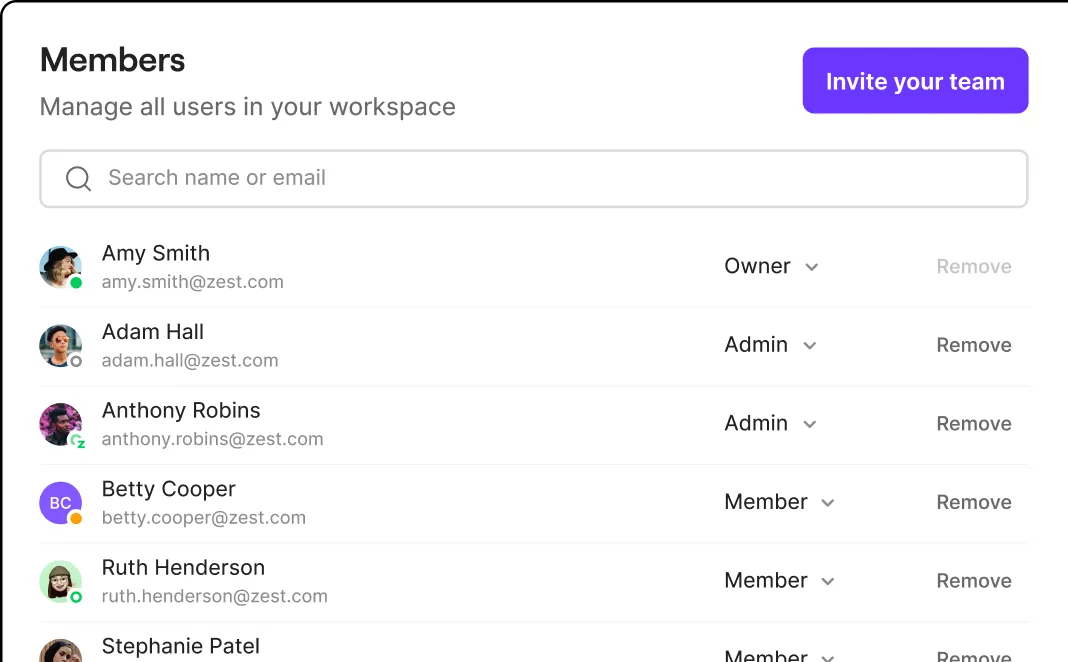
Task: Open Ruth Henderson's Member role dropdown
Action: (x=779, y=581)
